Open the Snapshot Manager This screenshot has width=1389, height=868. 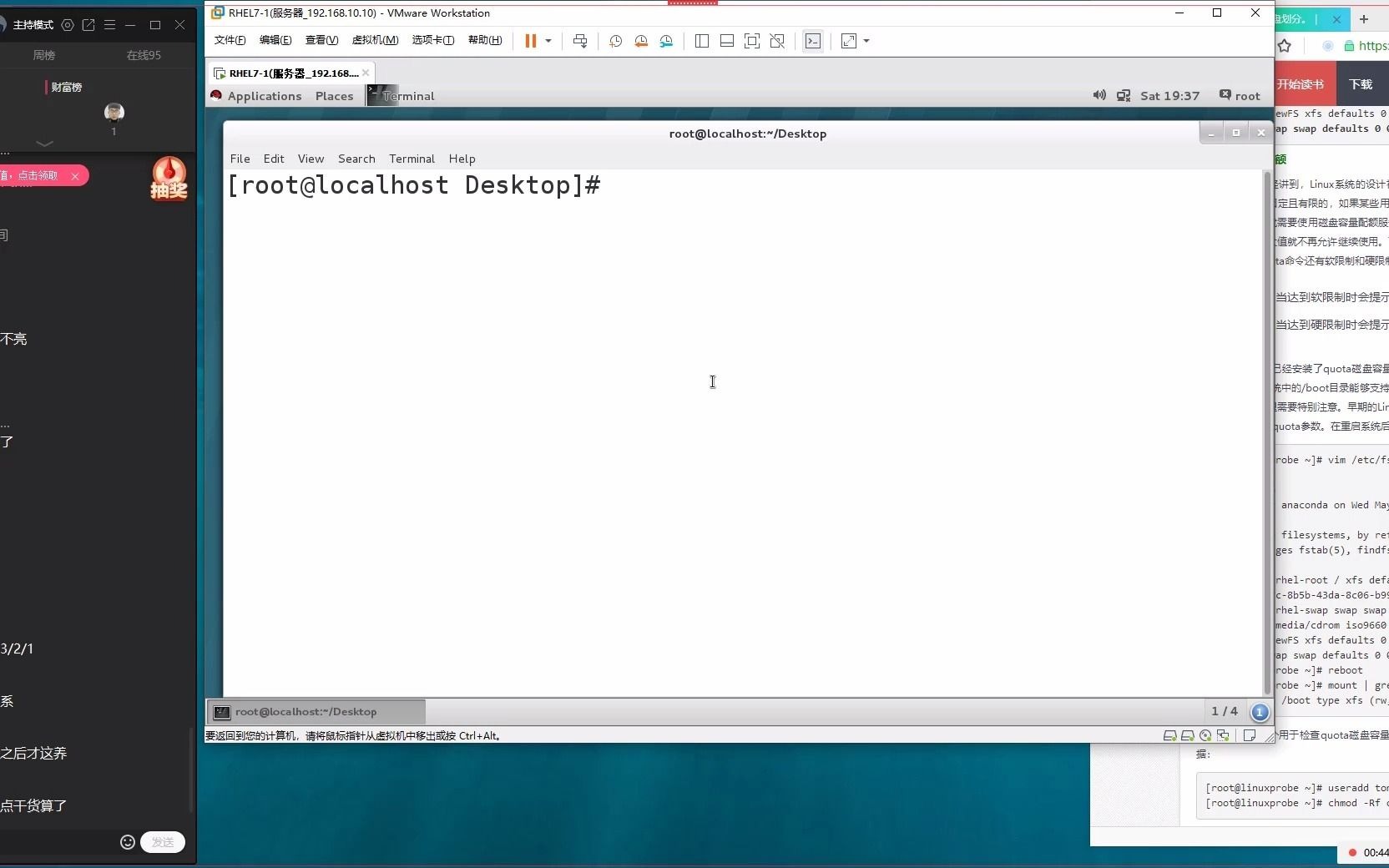pyautogui.click(x=668, y=41)
